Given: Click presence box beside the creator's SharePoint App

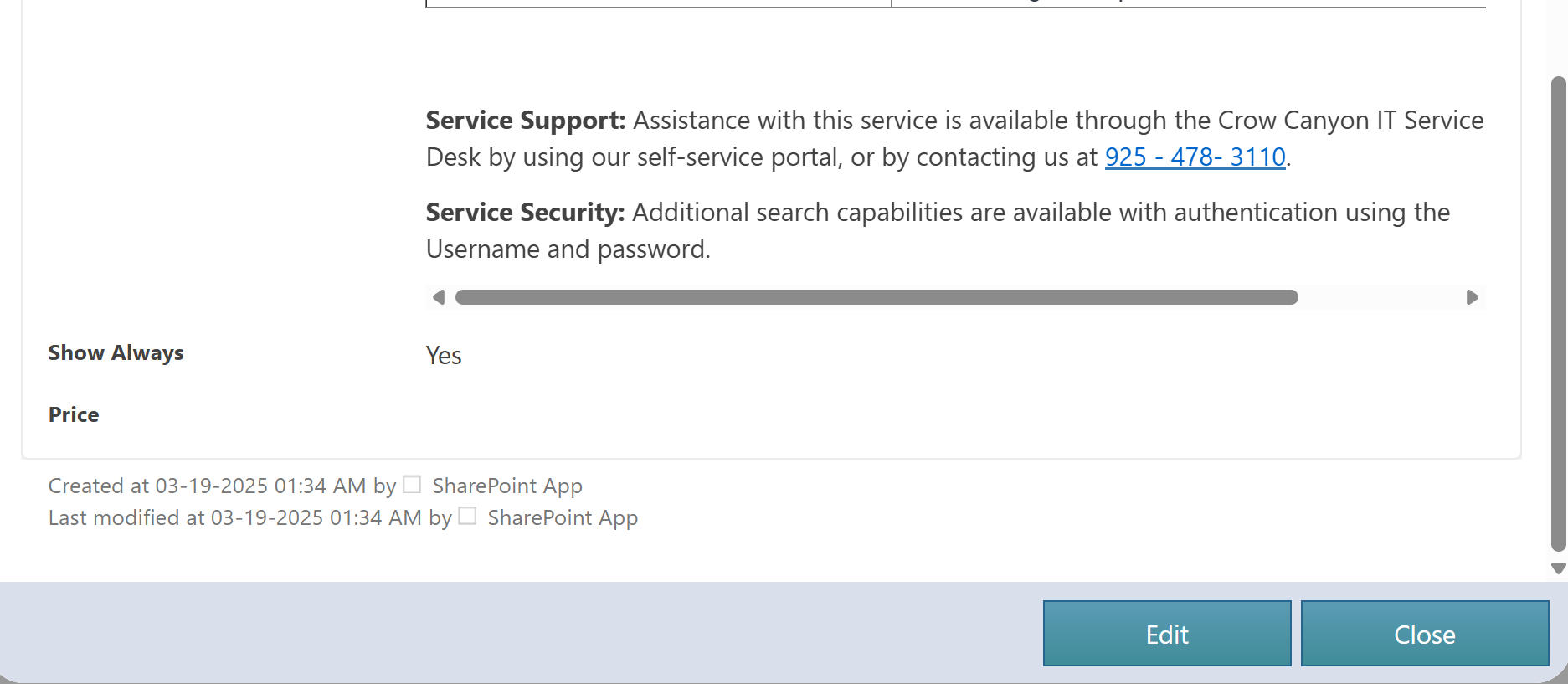Looking at the screenshot, I should click(x=412, y=485).
